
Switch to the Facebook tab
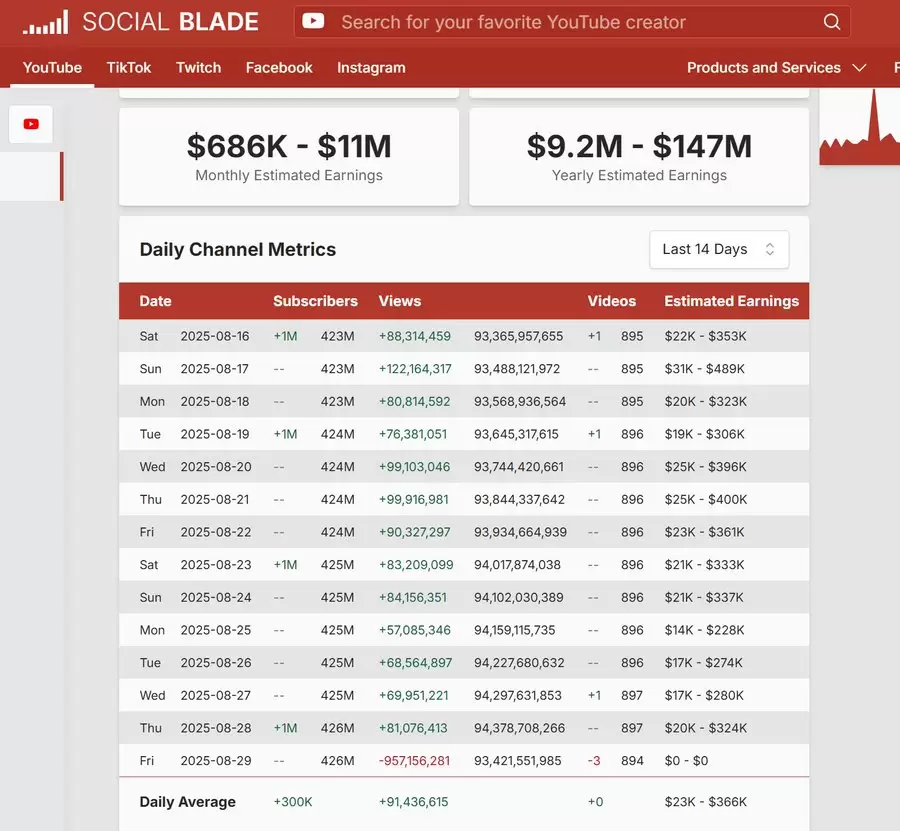pos(279,68)
